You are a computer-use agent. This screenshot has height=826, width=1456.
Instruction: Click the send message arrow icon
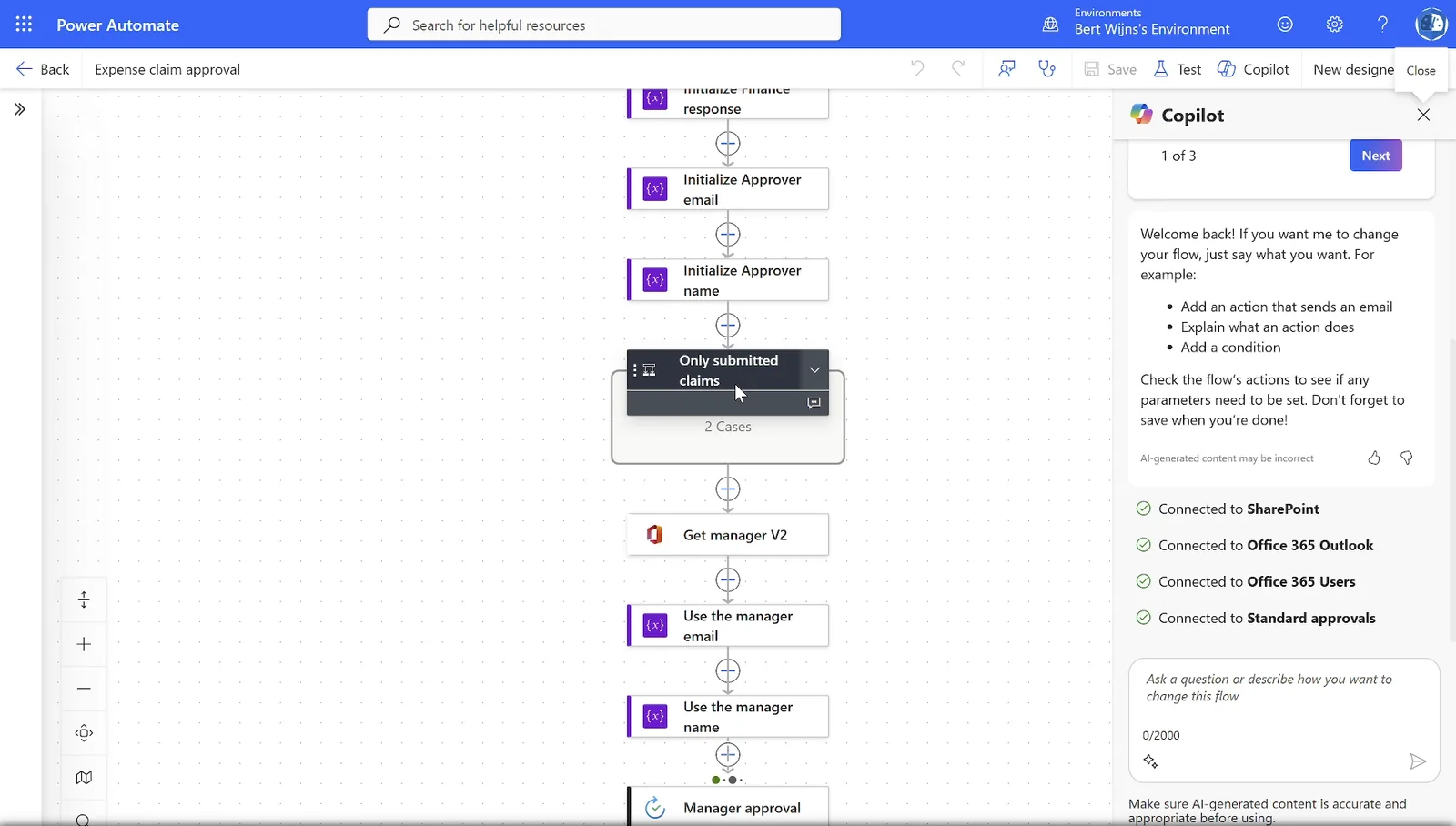pos(1417,761)
